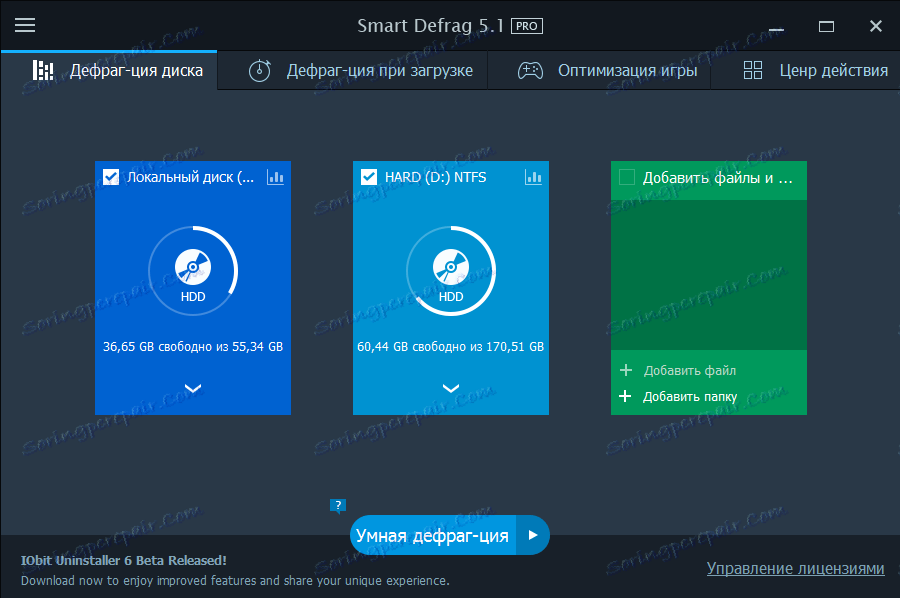Expand options for HARD (D:) card
The height and width of the screenshot is (598, 900).
coord(451,389)
